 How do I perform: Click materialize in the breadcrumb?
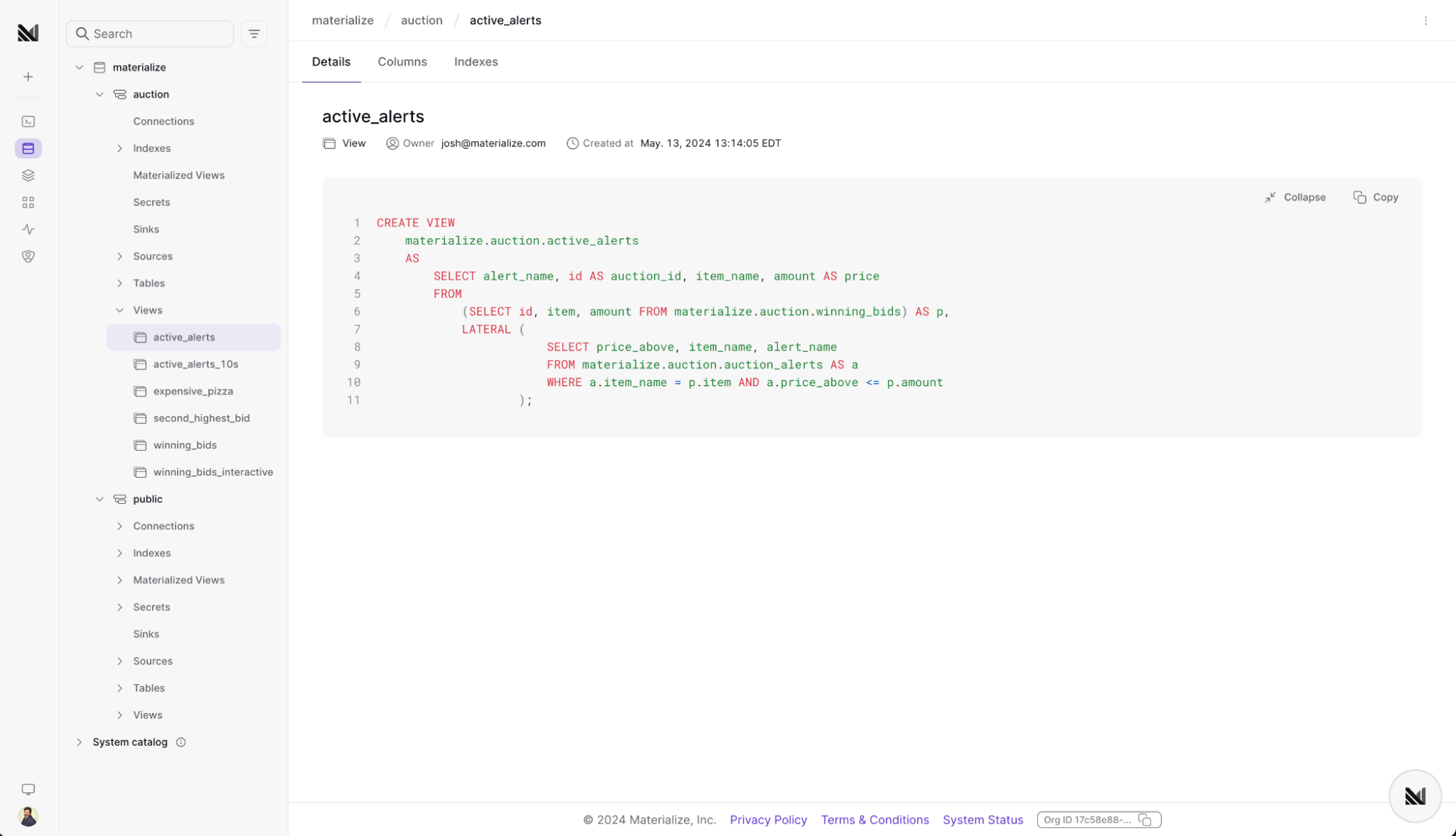point(342,20)
